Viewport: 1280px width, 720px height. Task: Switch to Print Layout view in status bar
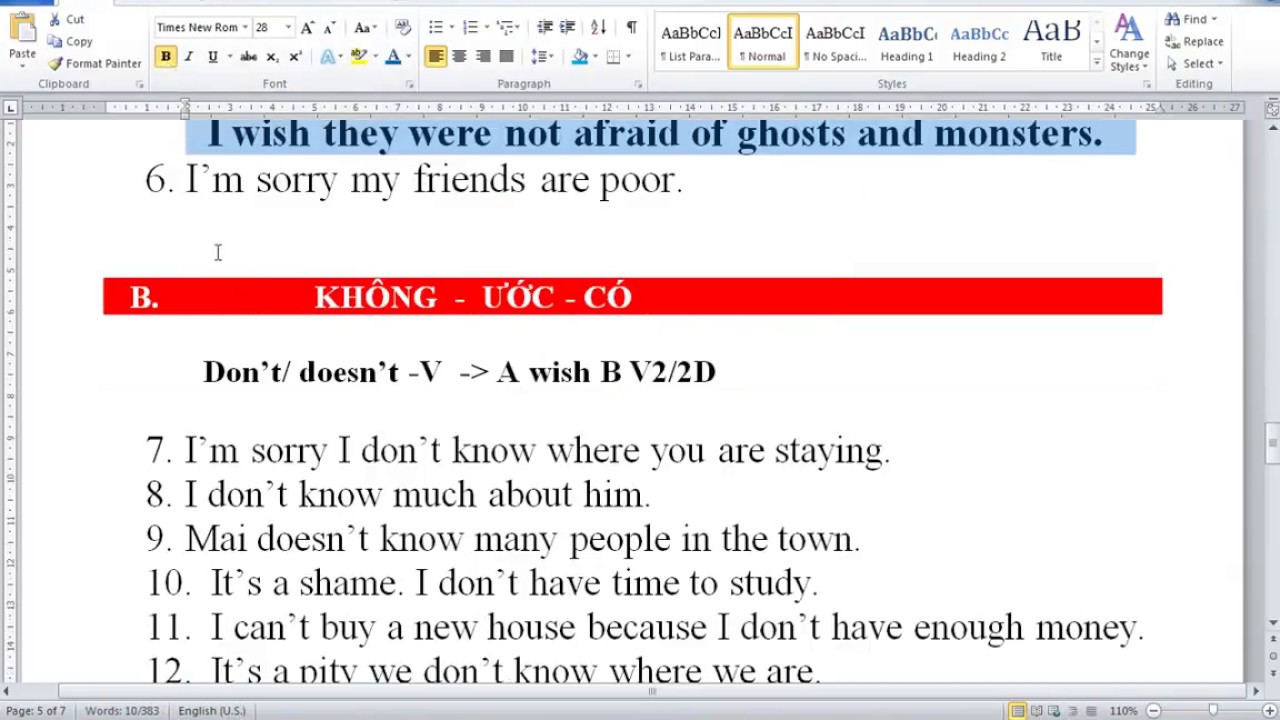point(1017,711)
